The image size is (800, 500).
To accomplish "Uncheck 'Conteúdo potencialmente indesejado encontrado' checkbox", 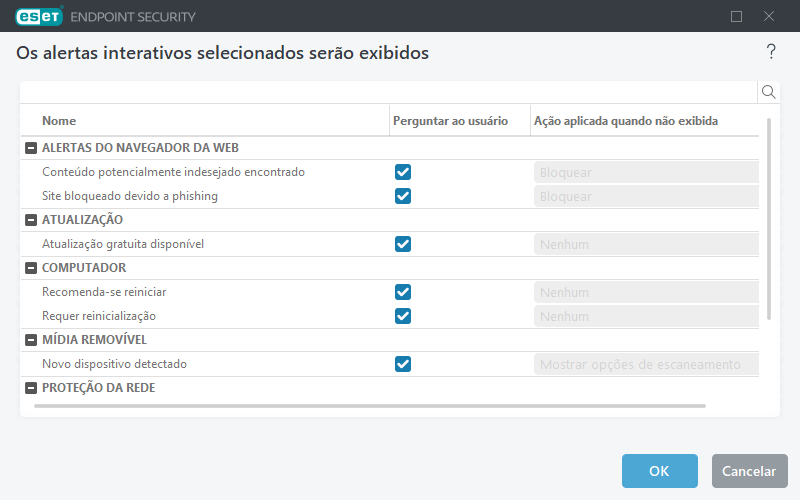I will 403,172.
